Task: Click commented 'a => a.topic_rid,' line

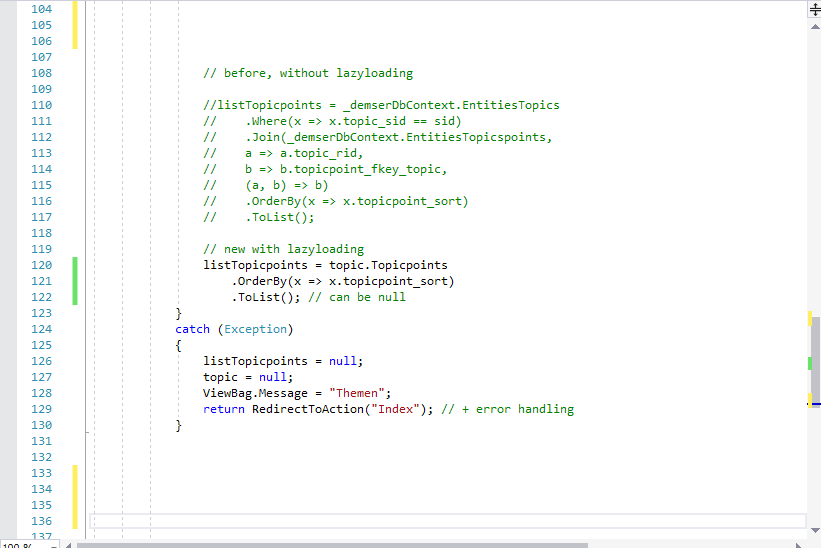Action: pyautogui.click(x=304, y=153)
